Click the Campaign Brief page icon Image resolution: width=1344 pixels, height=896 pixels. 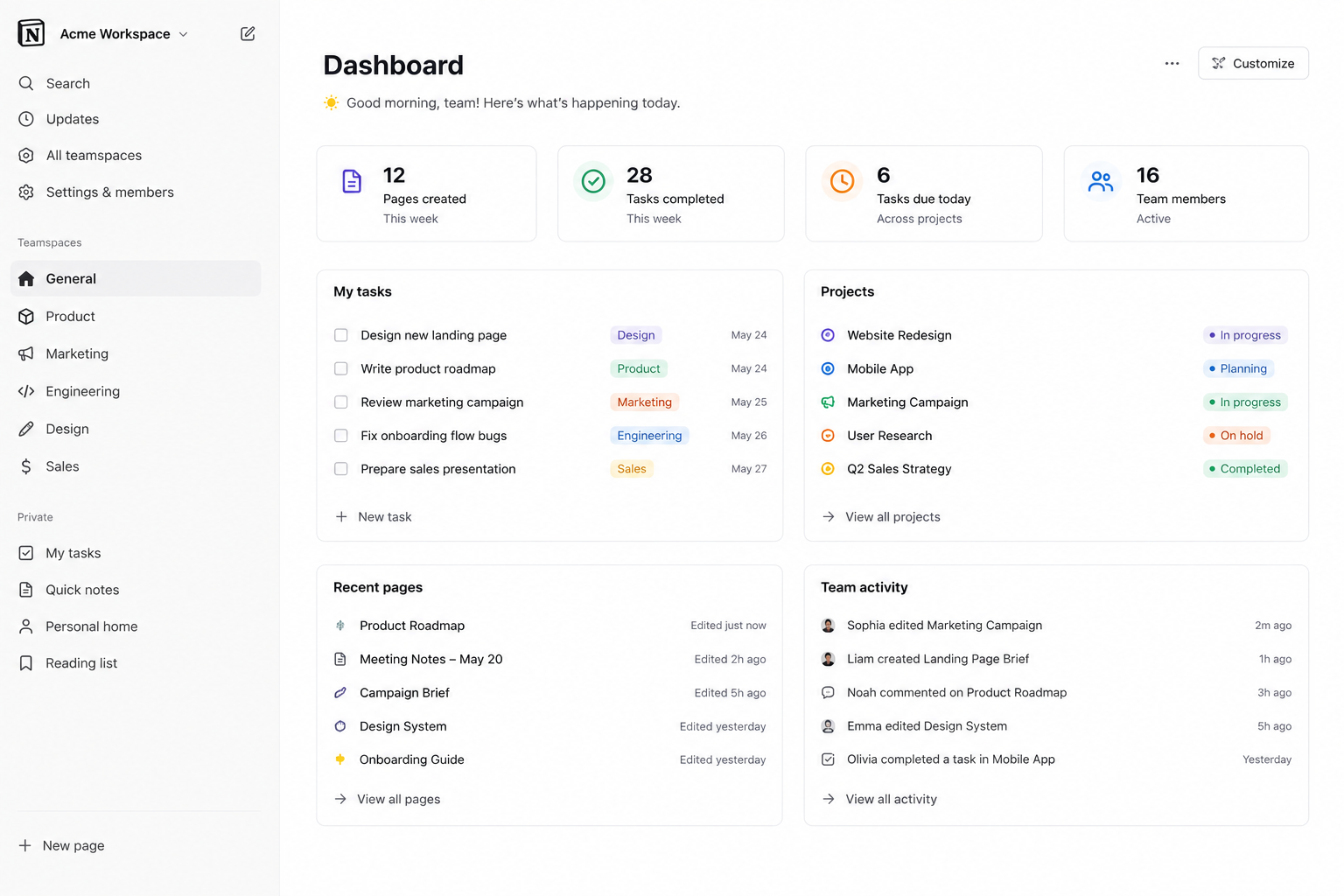(340, 693)
